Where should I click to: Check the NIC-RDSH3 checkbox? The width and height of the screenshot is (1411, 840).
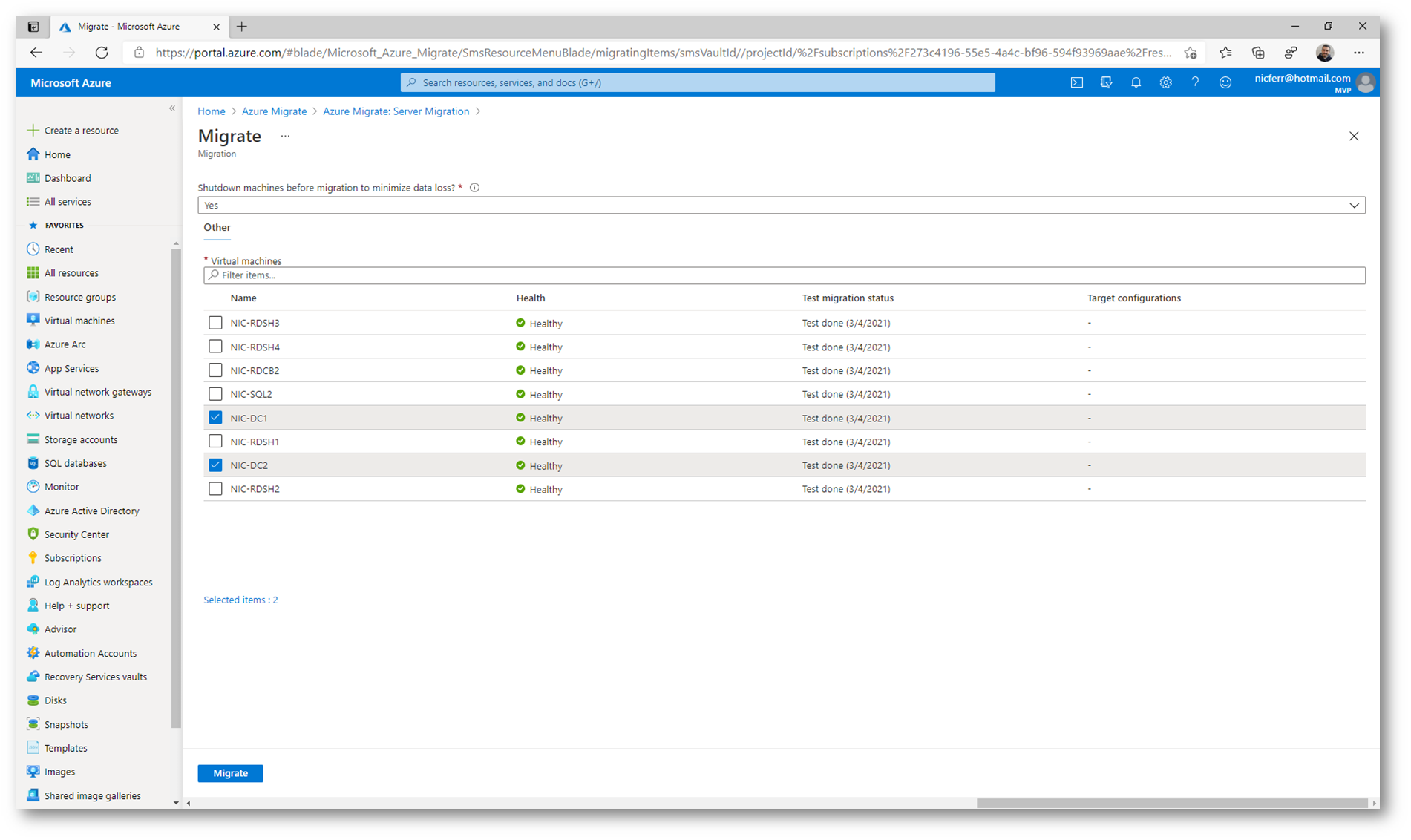pos(215,323)
